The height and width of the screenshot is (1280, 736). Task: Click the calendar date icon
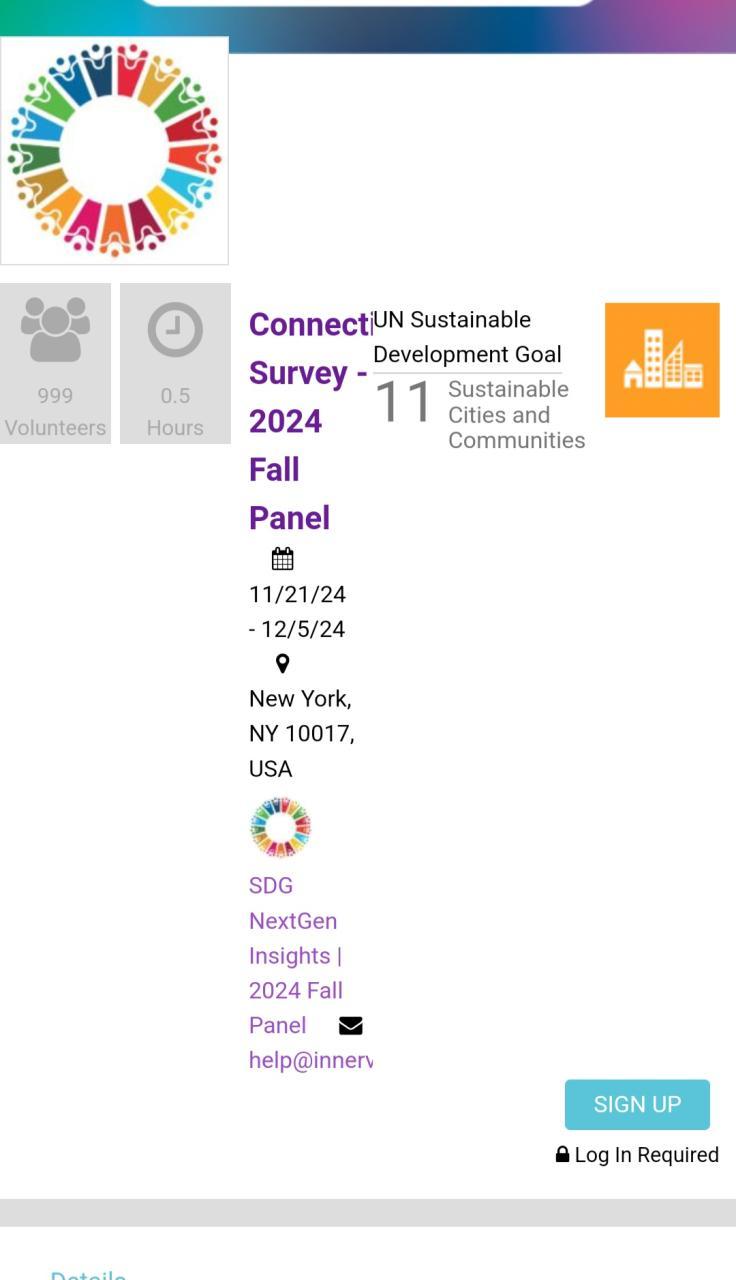coord(282,559)
